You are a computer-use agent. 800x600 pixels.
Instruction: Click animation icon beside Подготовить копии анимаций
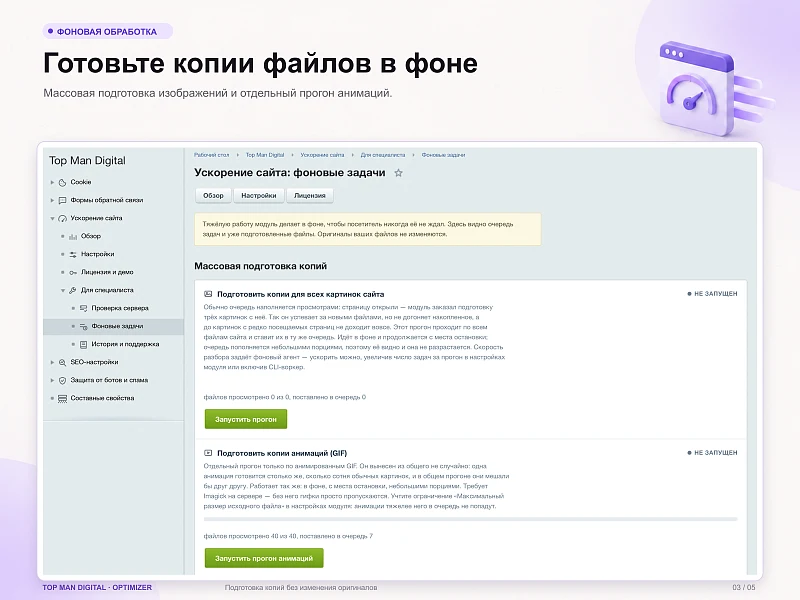tap(208, 453)
